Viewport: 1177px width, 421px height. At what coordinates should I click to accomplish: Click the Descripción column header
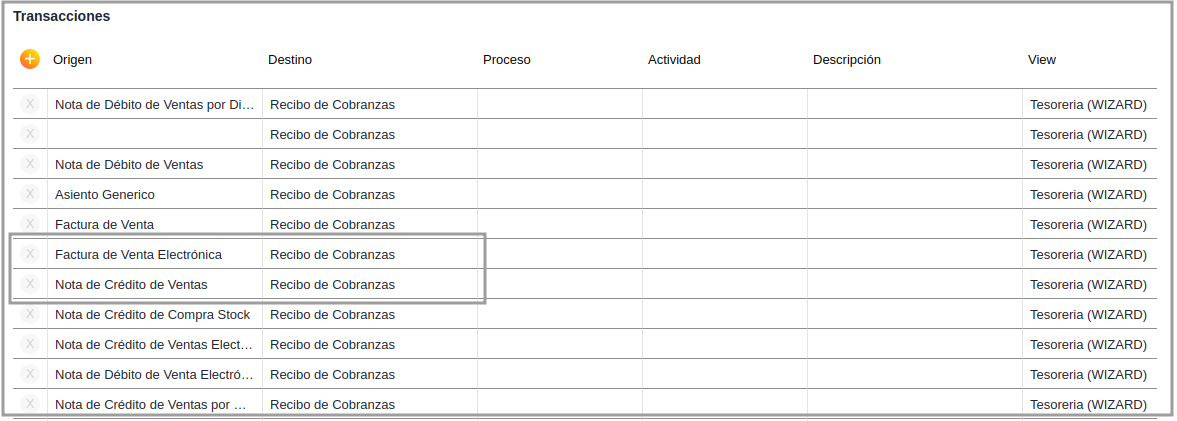pos(847,60)
